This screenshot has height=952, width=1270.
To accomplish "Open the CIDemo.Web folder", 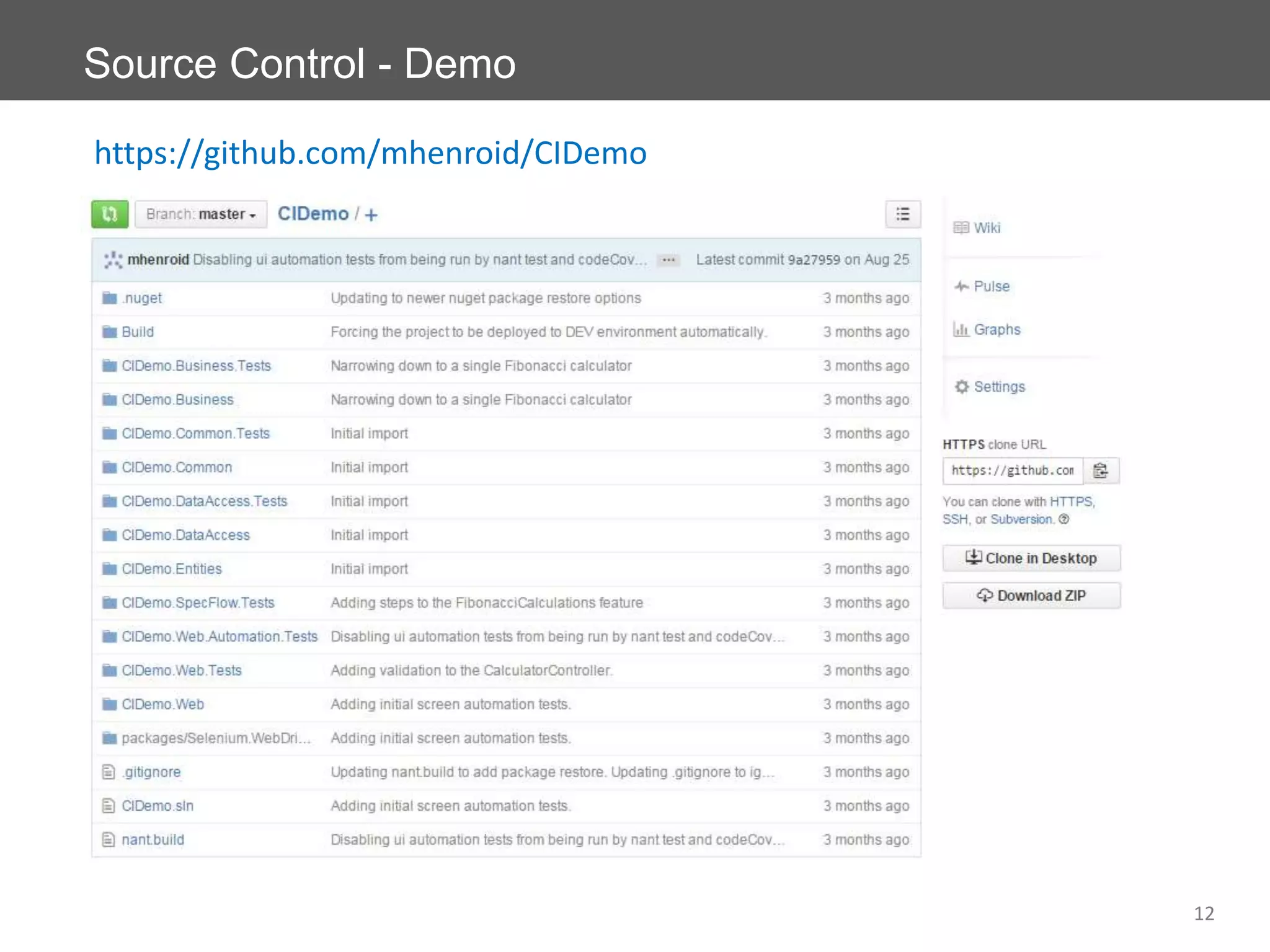I will pyautogui.click(x=163, y=704).
